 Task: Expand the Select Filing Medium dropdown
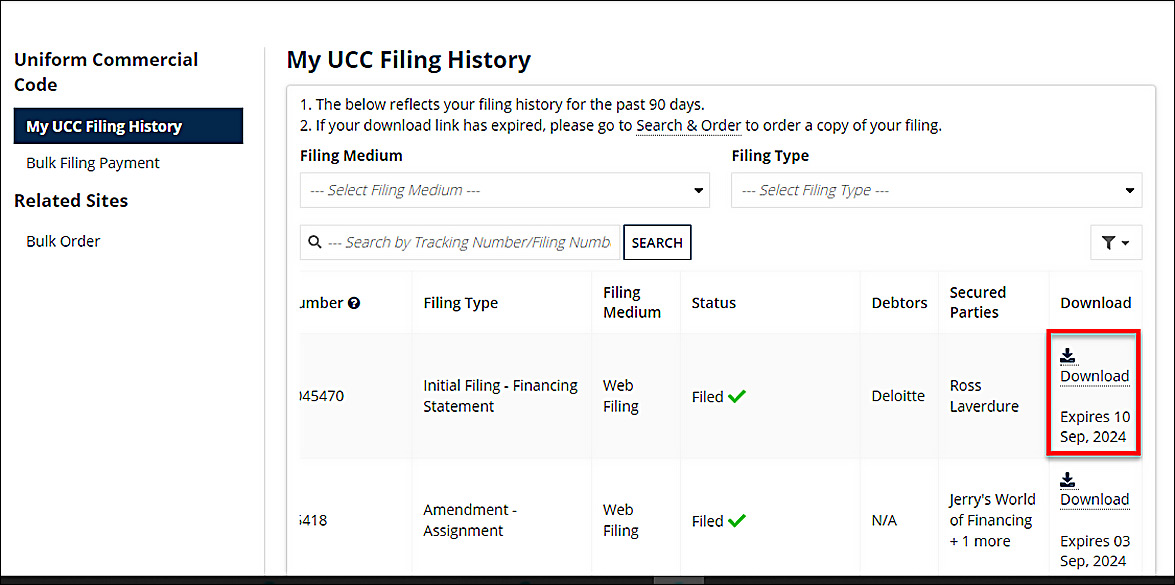coord(504,190)
